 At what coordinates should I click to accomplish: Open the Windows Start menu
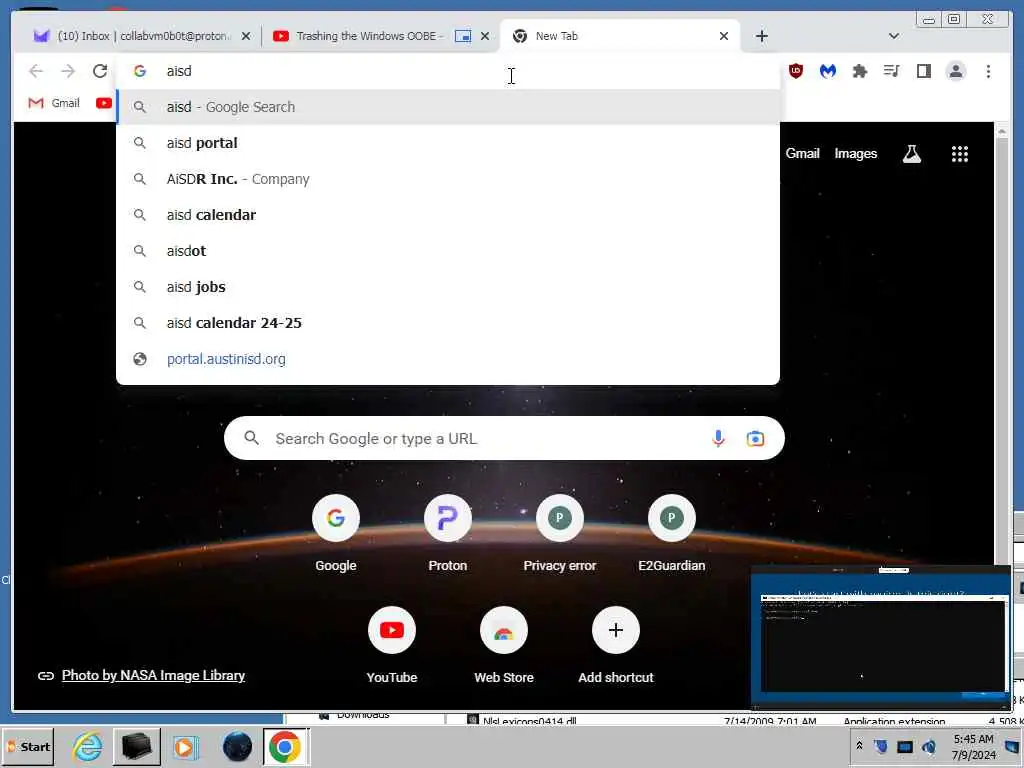click(x=28, y=746)
